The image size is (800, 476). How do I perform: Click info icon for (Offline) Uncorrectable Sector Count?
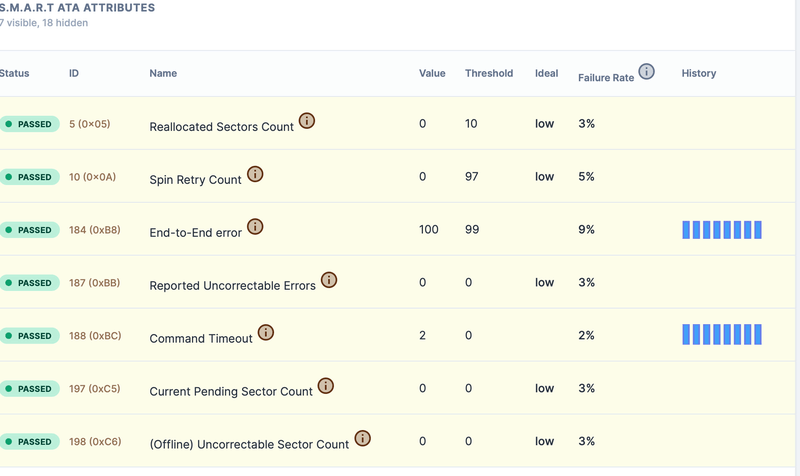click(362, 438)
